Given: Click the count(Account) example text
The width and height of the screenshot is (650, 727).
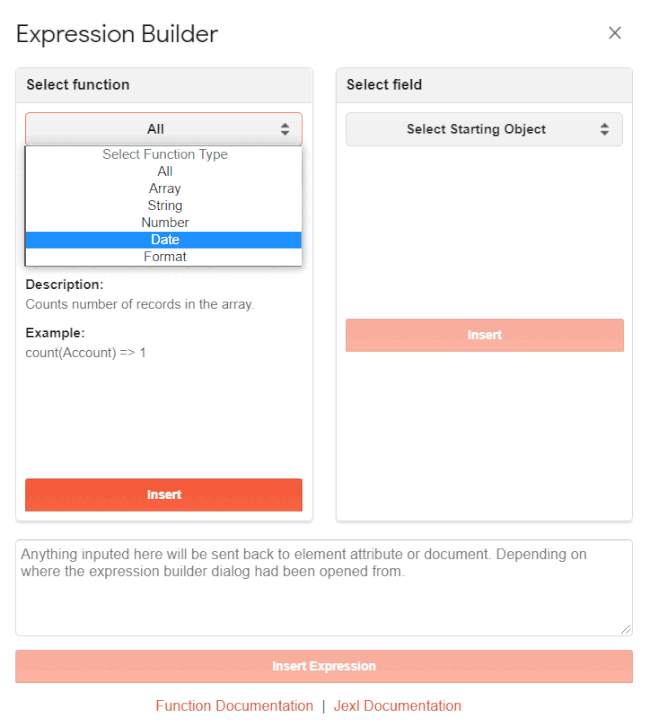Looking at the screenshot, I should point(86,353).
